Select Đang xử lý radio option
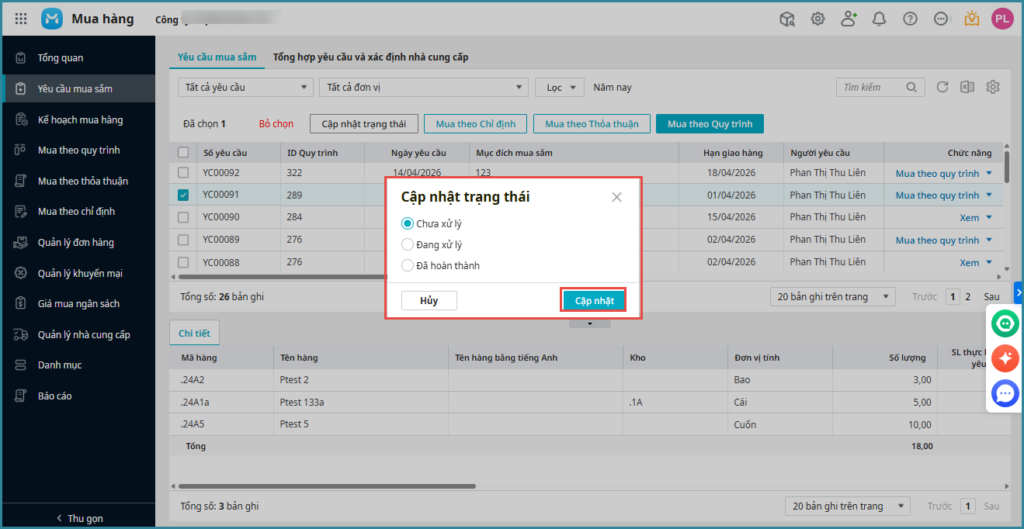 tap(407, 245)
